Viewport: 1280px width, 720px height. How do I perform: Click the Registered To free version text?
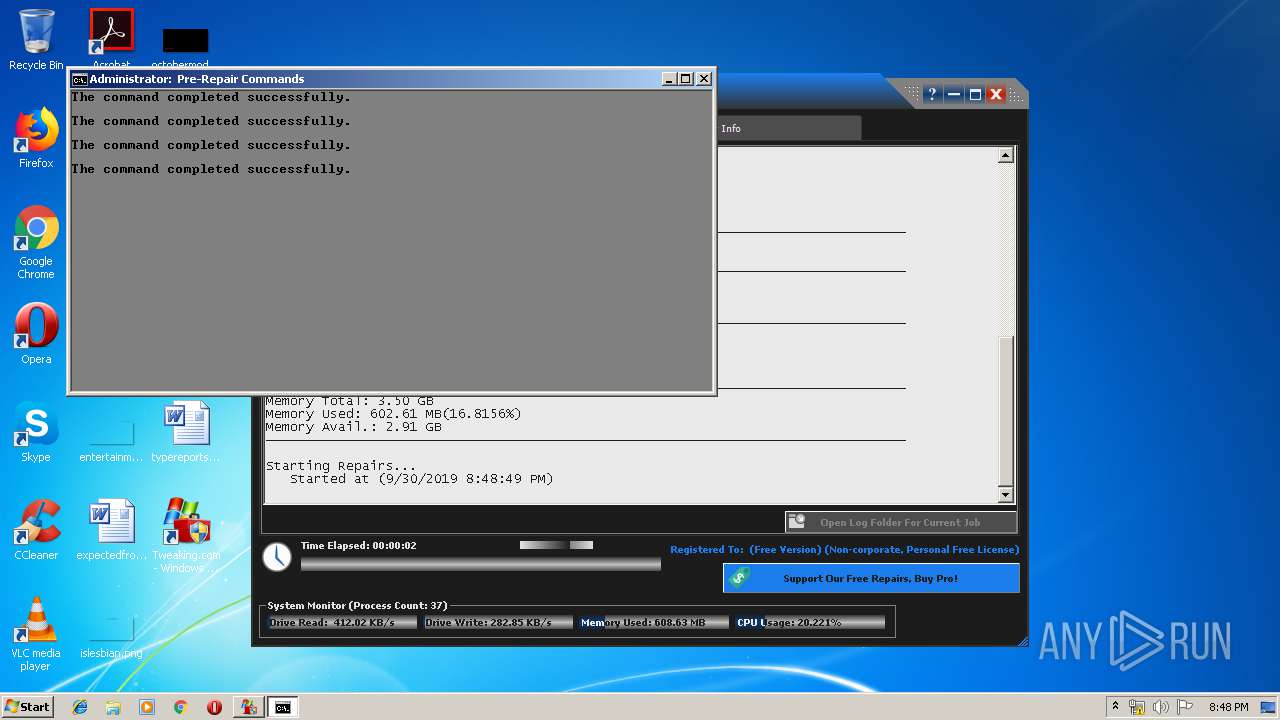[x=844, y=550]
